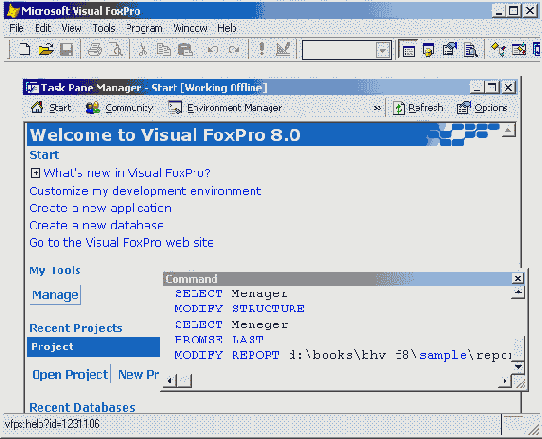This screenshot has width=542, height=439.
Task: Open the Program menu
Action: [144, 28]
